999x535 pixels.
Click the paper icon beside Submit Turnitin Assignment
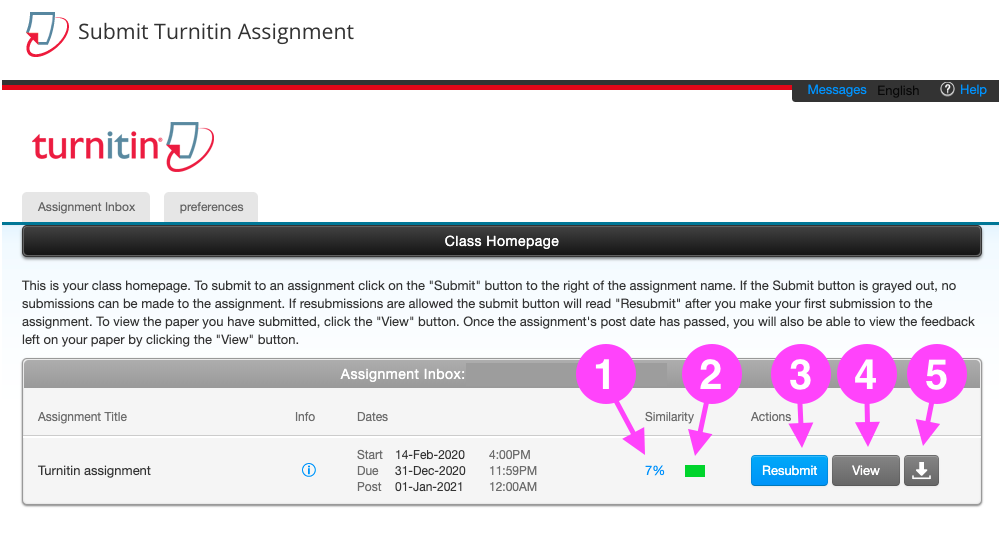(45, 33)
